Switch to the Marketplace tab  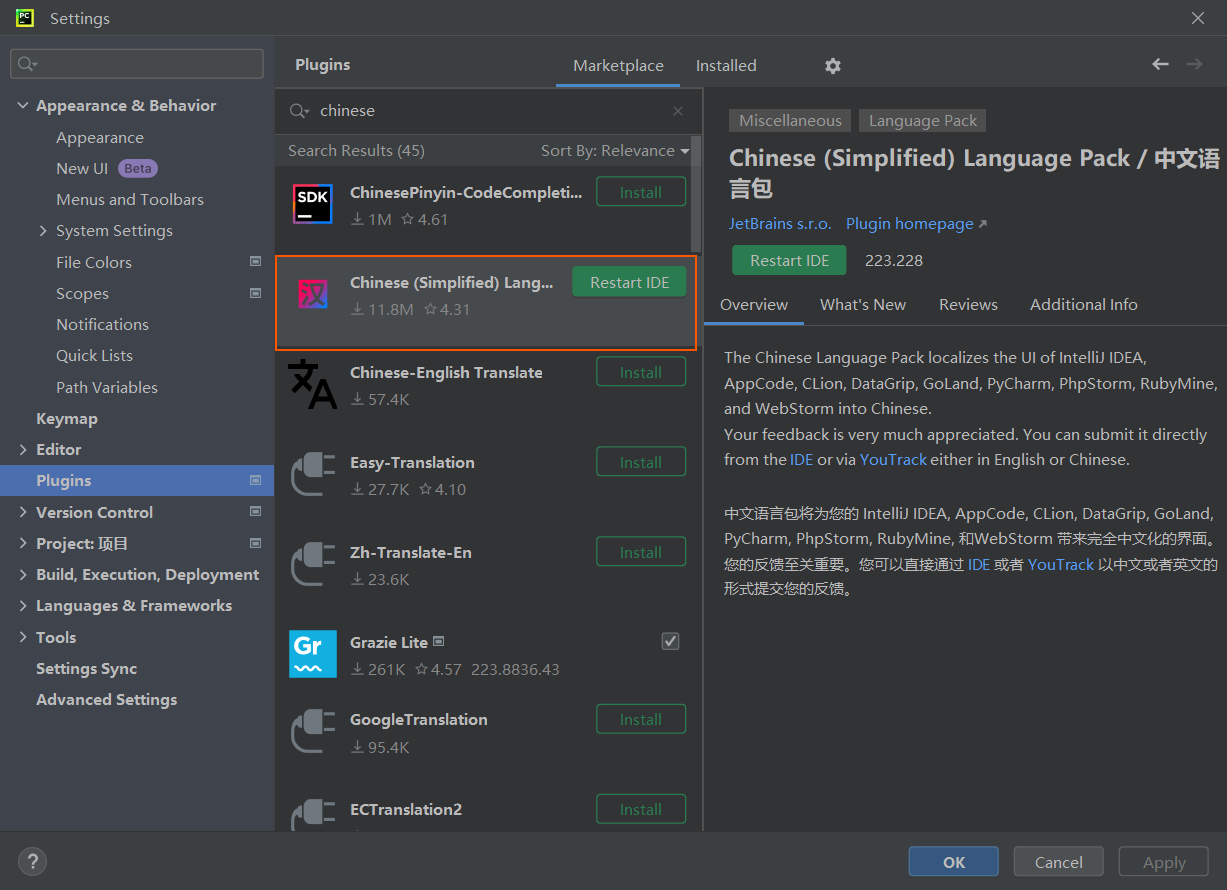618,66
